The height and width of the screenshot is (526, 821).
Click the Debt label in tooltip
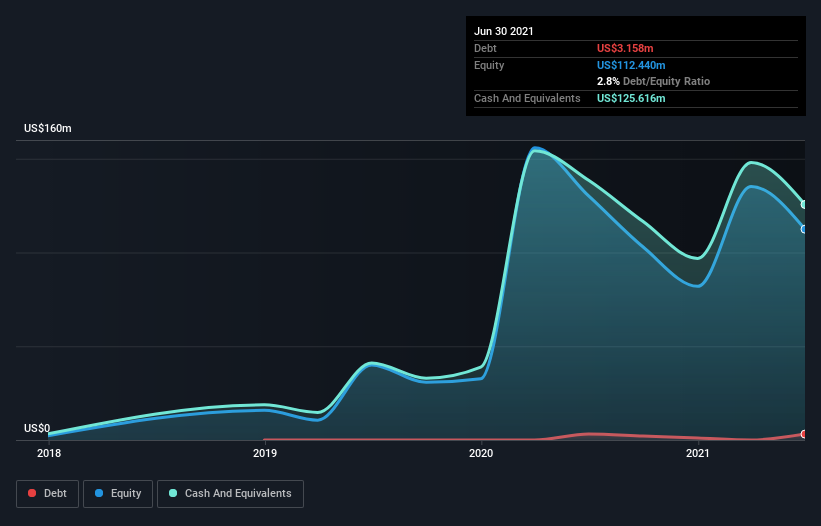(485, 48)
